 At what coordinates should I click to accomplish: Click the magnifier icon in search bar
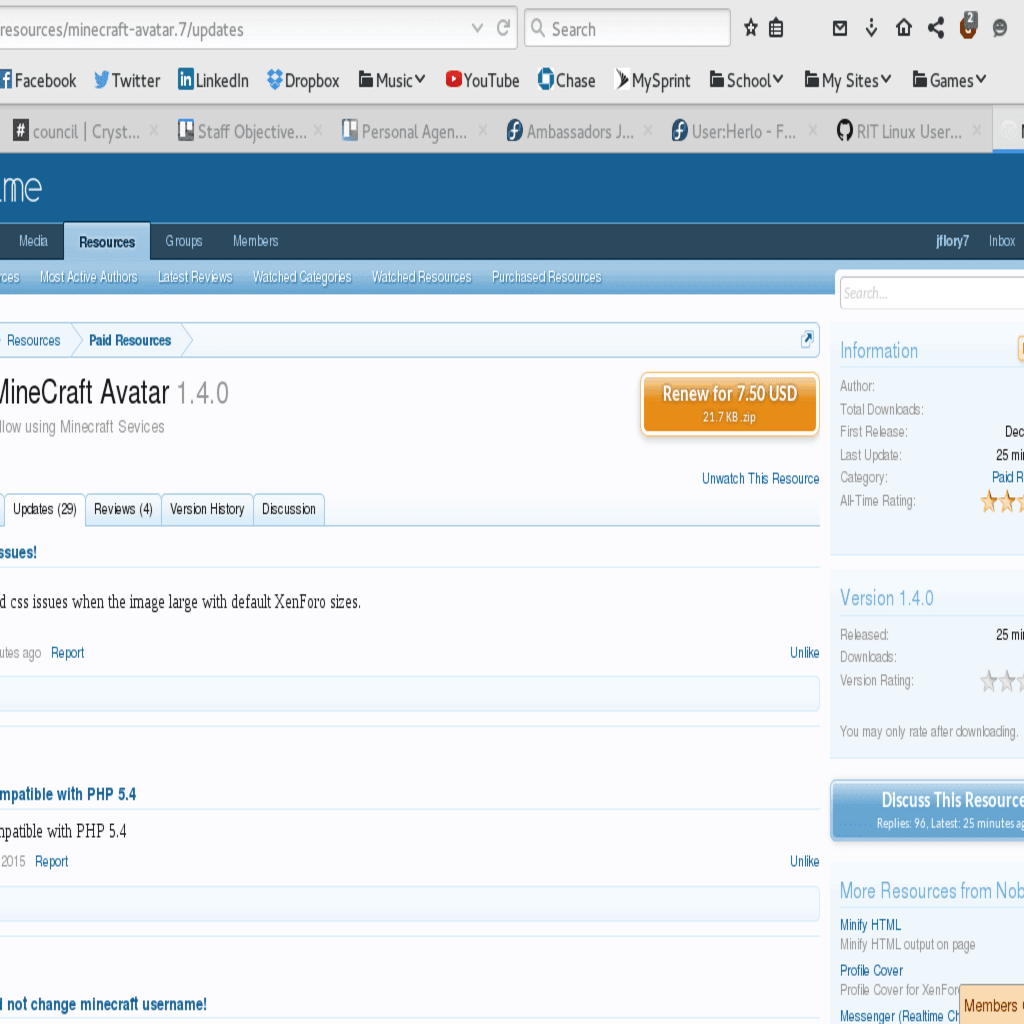point(537,28)
